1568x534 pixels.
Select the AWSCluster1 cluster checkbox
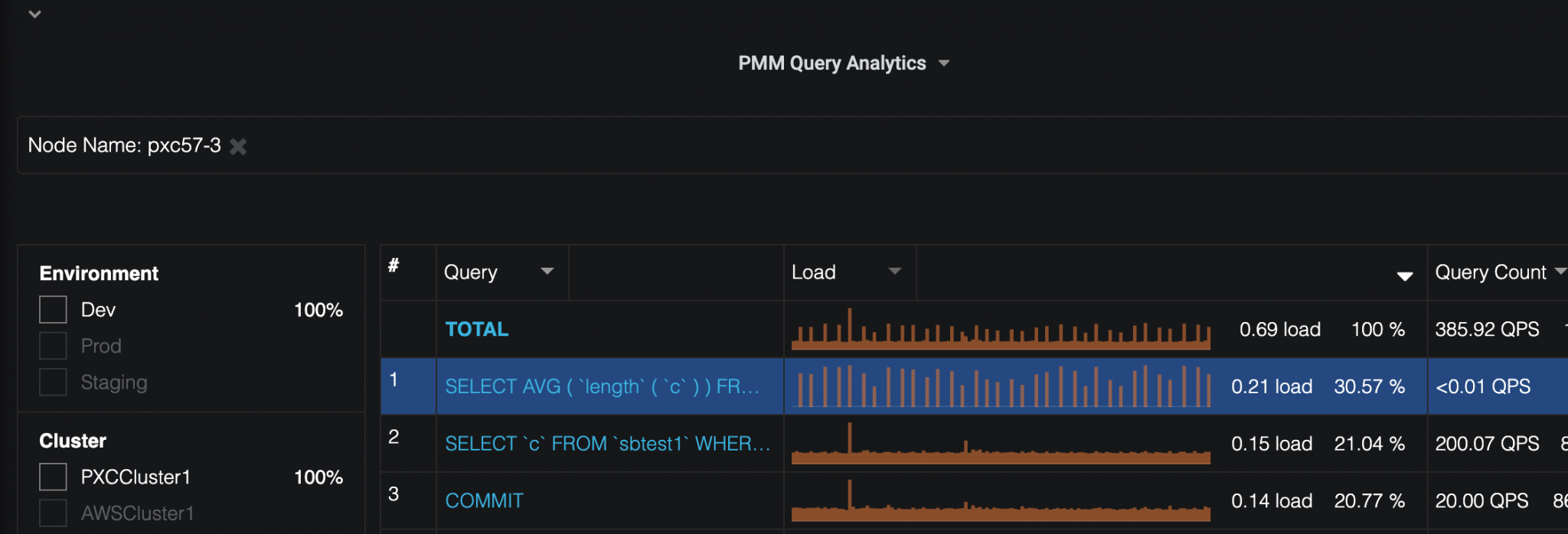(x=53, y=513)
